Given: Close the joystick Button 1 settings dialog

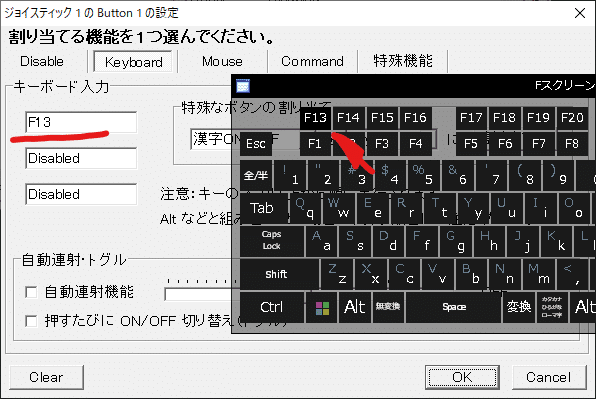Looking at the screenshot, I should pos(580,13).
